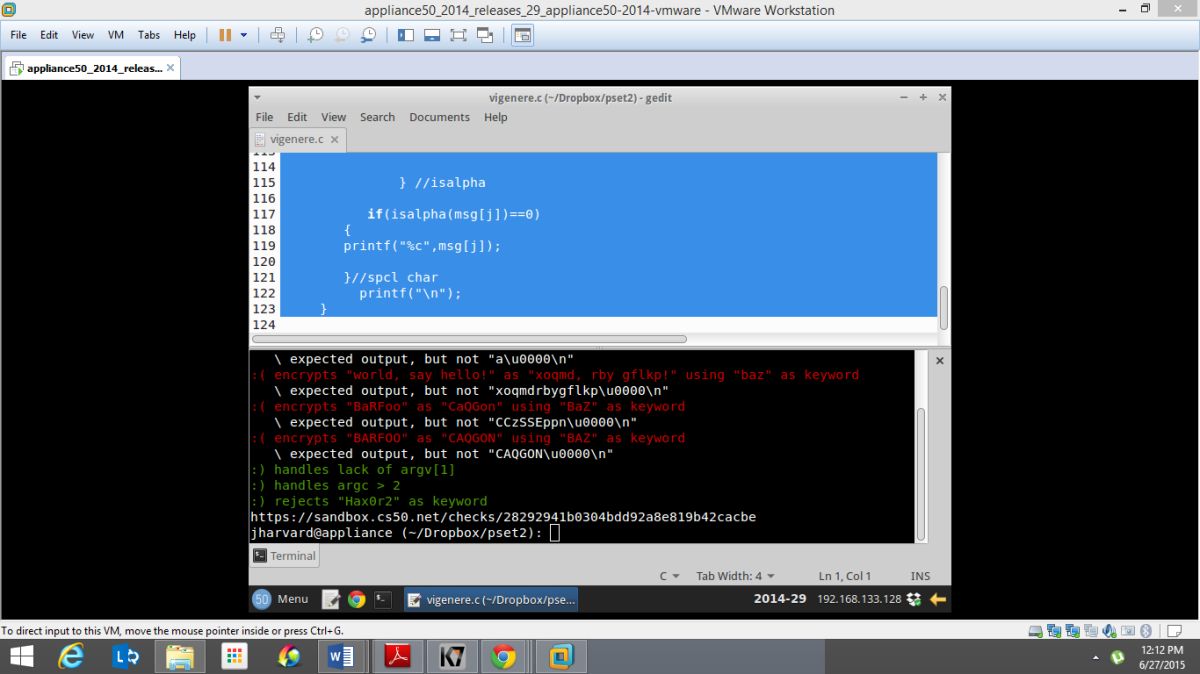1200x674 pixels.
Task: Click the uTorrent system tray icon
Action: pyautogui.click(x=1118, y=658)
